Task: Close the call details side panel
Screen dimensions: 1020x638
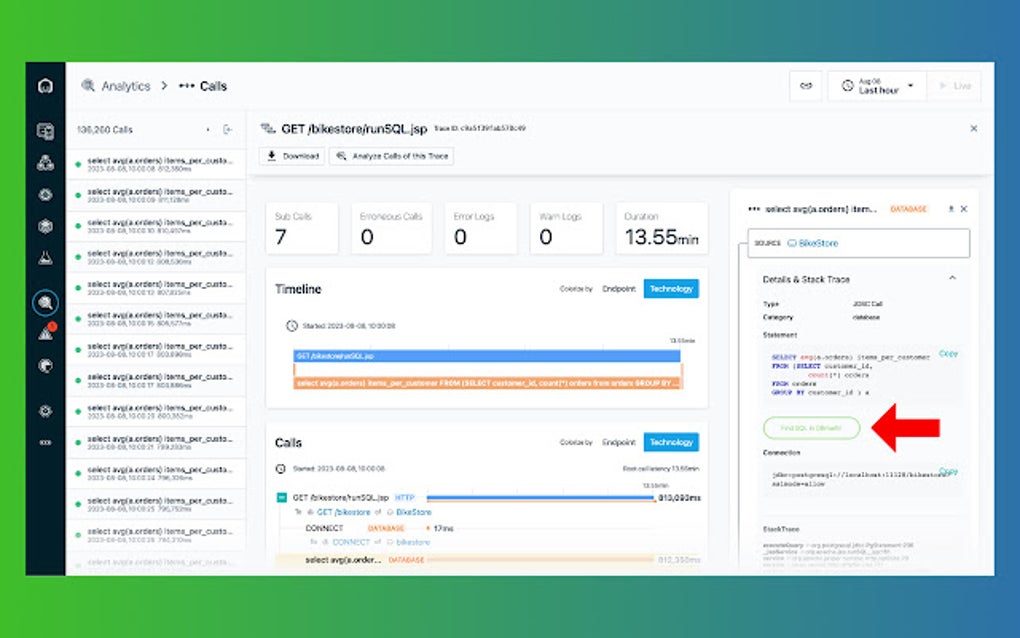Action: click(964, 209)
